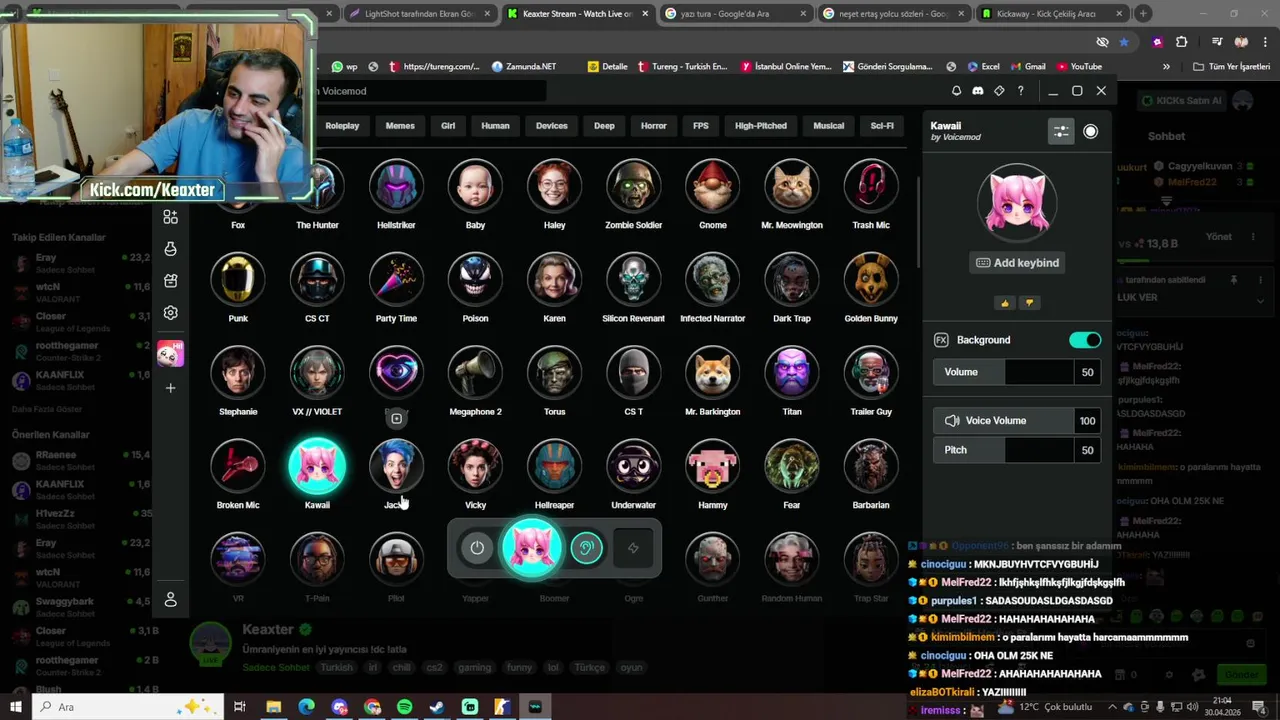Open the Sohbet chat tab

coord(1166,136)
